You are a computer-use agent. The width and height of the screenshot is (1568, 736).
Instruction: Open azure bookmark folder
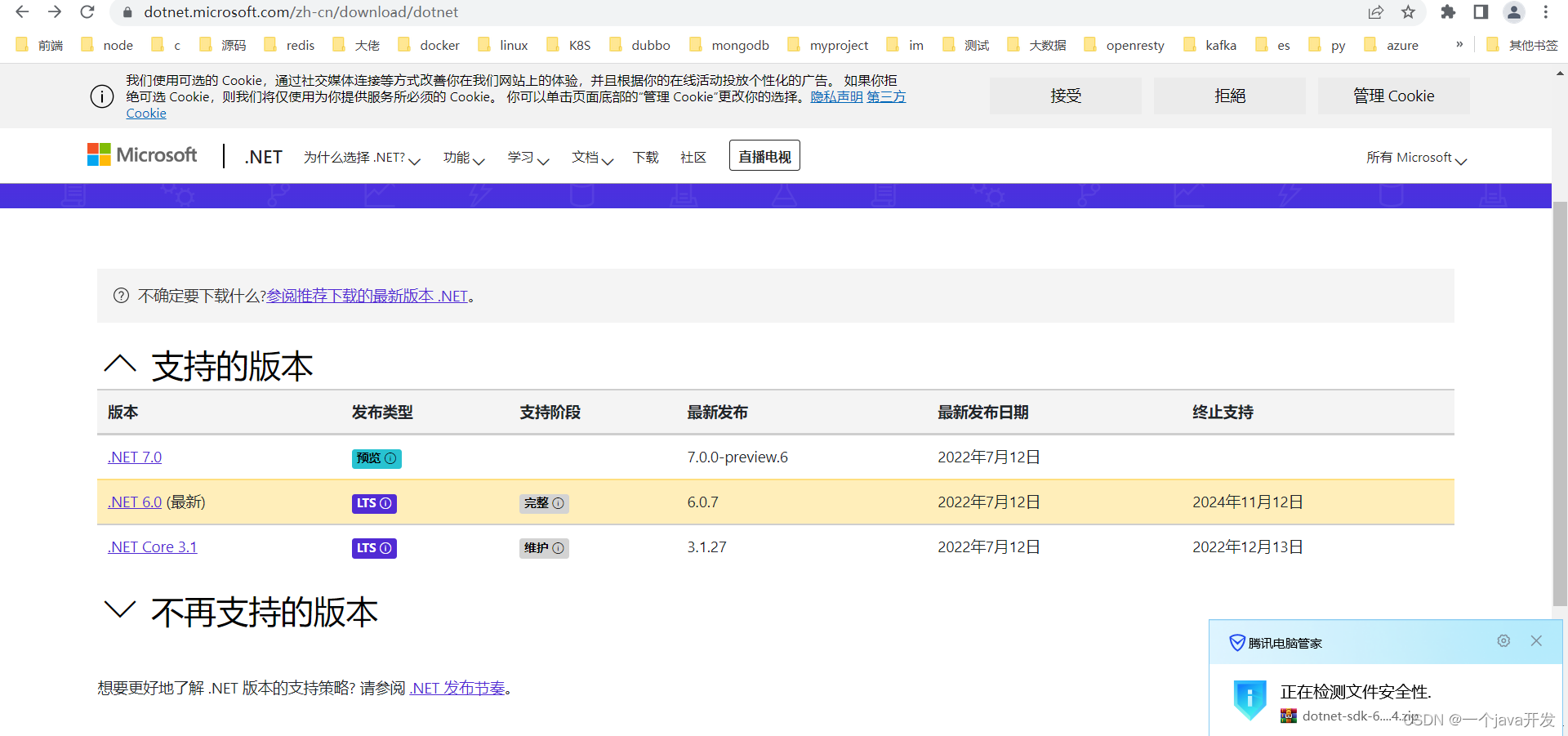click(1392, 45)
